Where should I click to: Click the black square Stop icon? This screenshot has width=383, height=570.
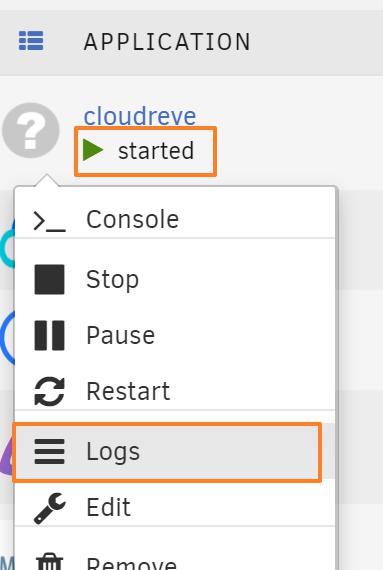(49, 279)
